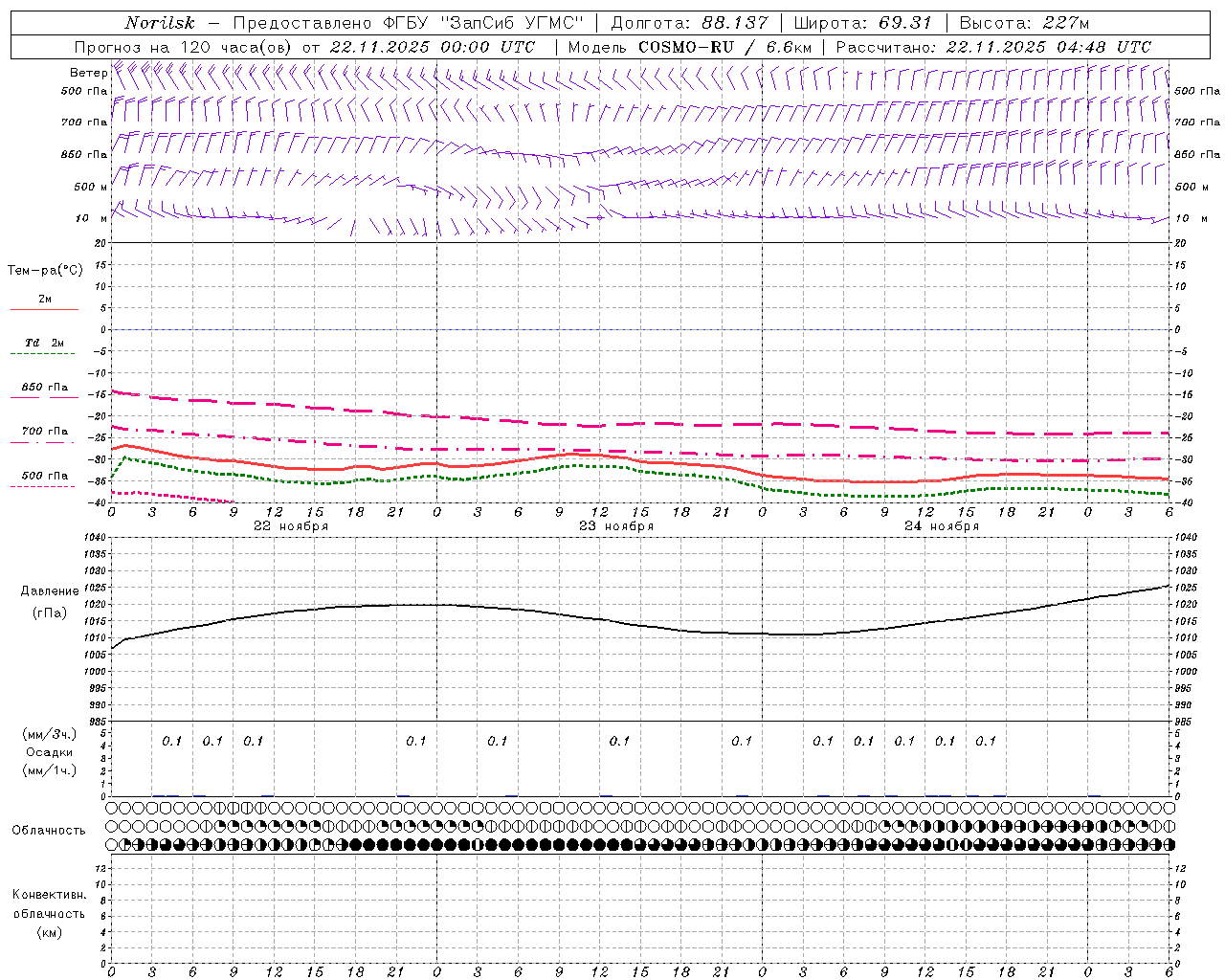The width and height of the screenshot is (1225, 980).
Task: Click the 850 гПа temperature legend entry
Action: [x=44, y=390]
